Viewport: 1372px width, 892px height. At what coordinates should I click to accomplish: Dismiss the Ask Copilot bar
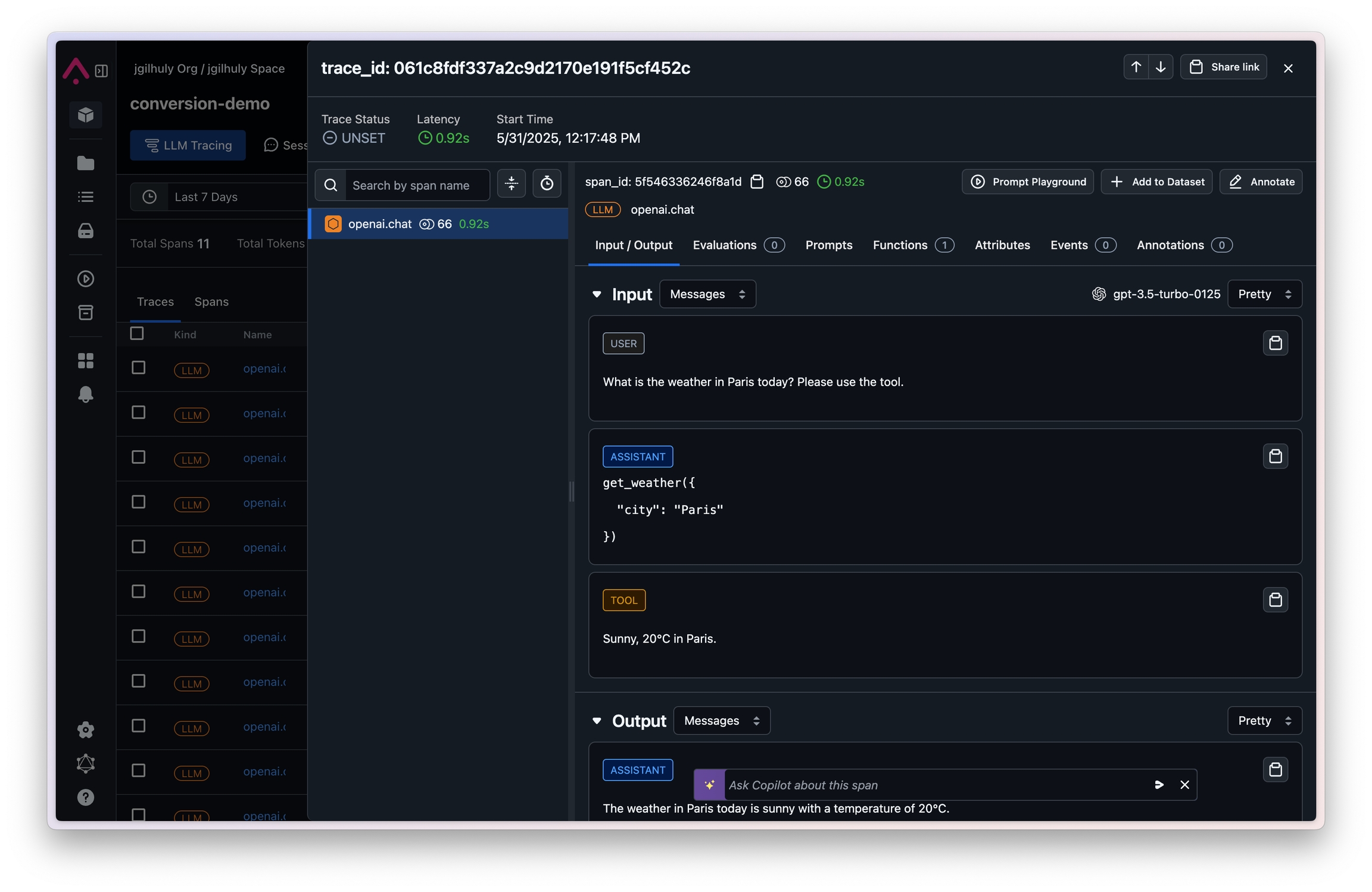pyautogui.click(x=1184, y=785)
